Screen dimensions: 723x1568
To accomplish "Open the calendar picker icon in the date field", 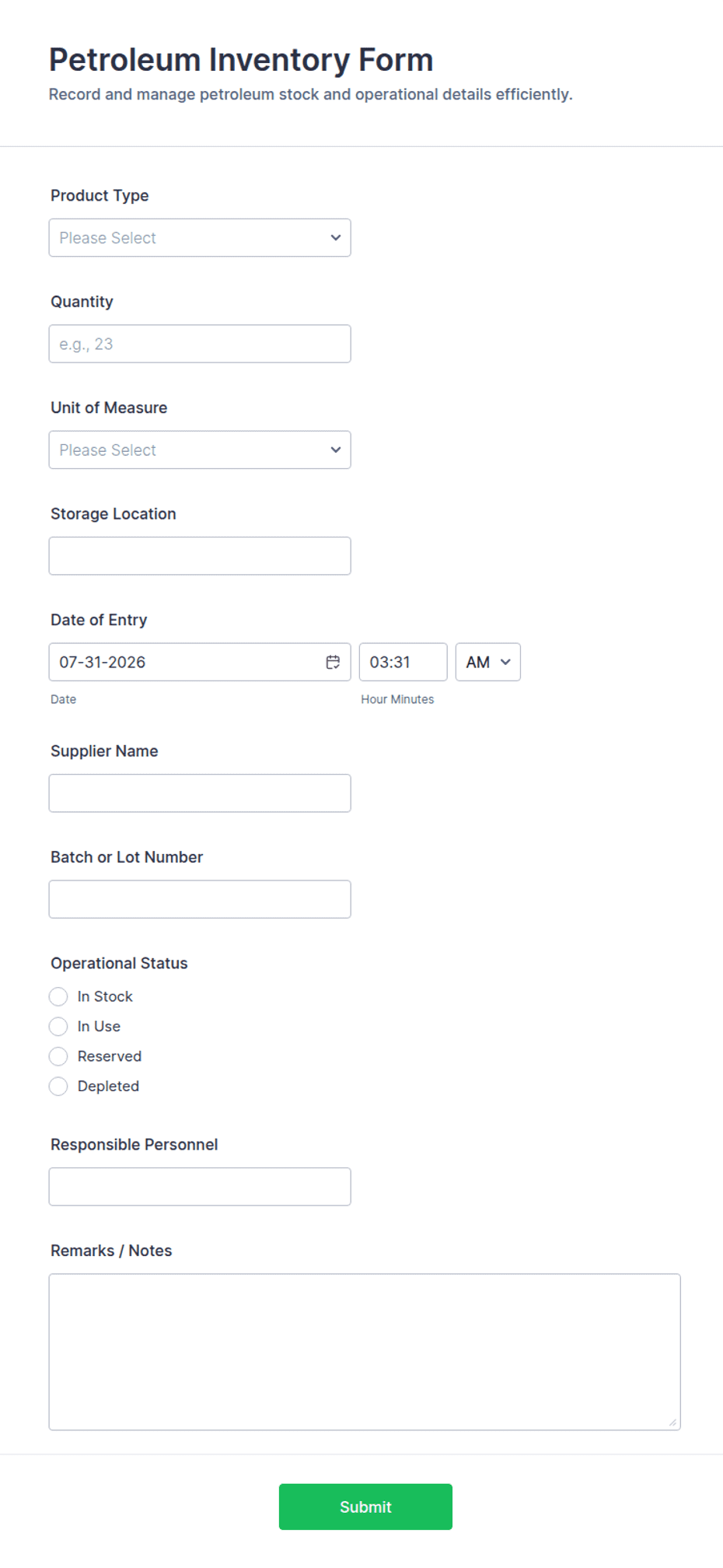I will click(x=333, y=662).
